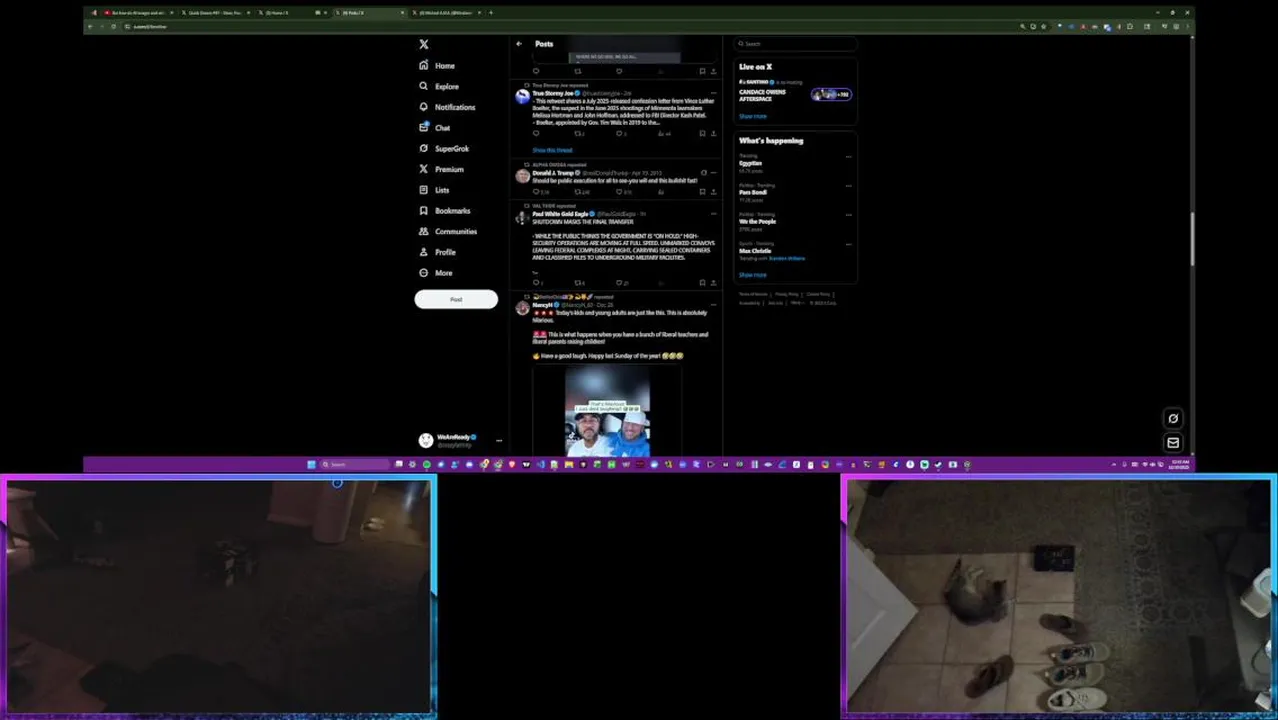Repost the True Stormy Joe post
Image resolution: width=1278 pixels, height=720 pixels.
click(577, 133)
